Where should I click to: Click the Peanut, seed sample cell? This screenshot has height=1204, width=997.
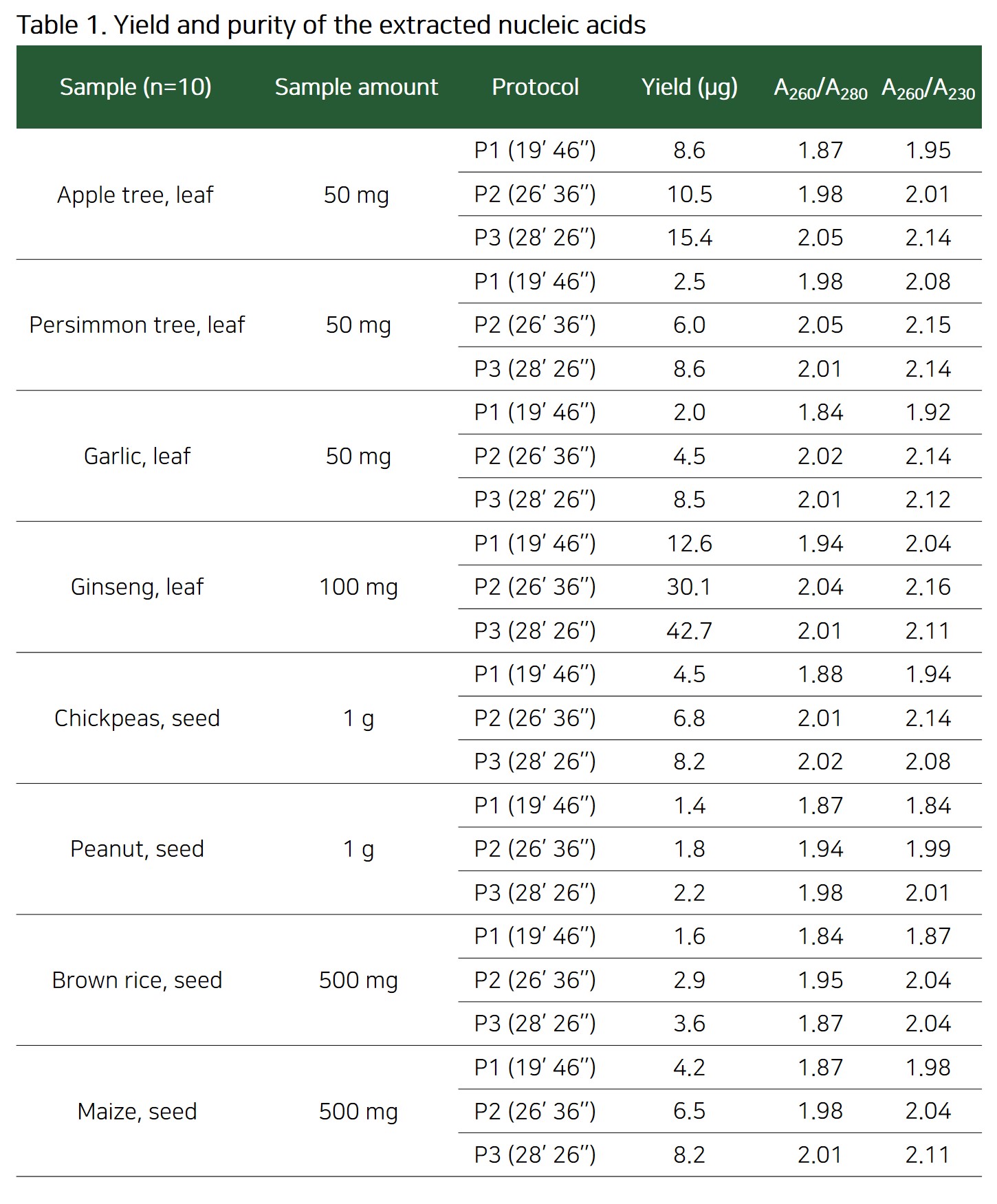click(x=137, y=849)
